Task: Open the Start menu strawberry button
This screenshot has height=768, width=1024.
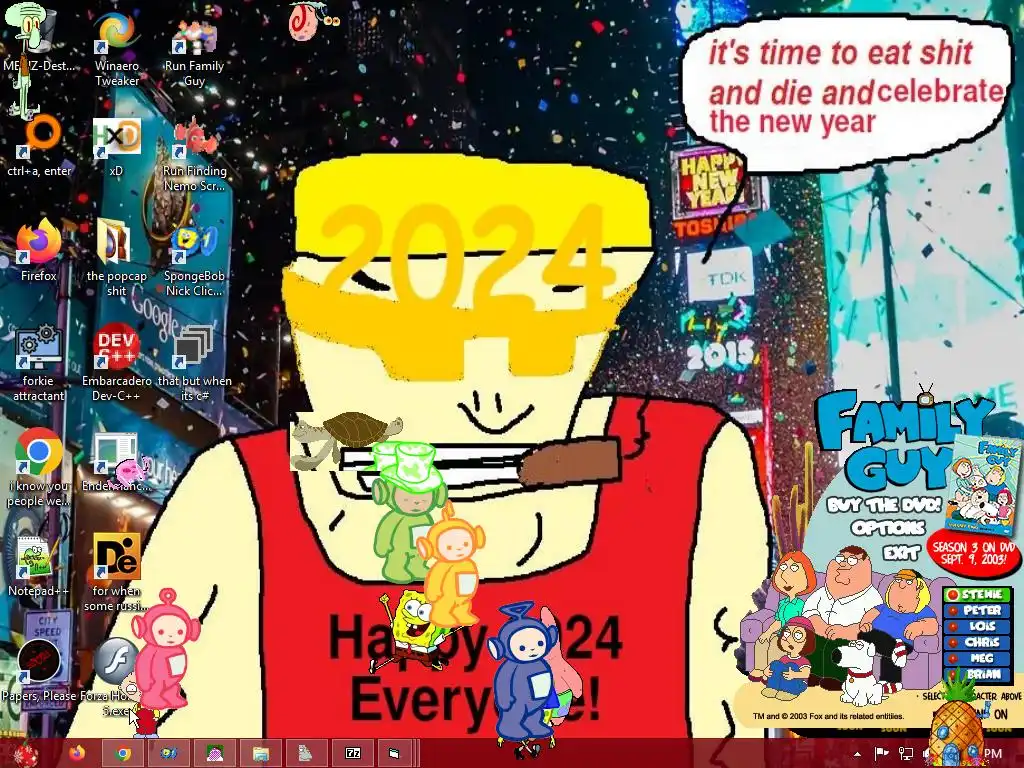Action: tap(26, 754)
